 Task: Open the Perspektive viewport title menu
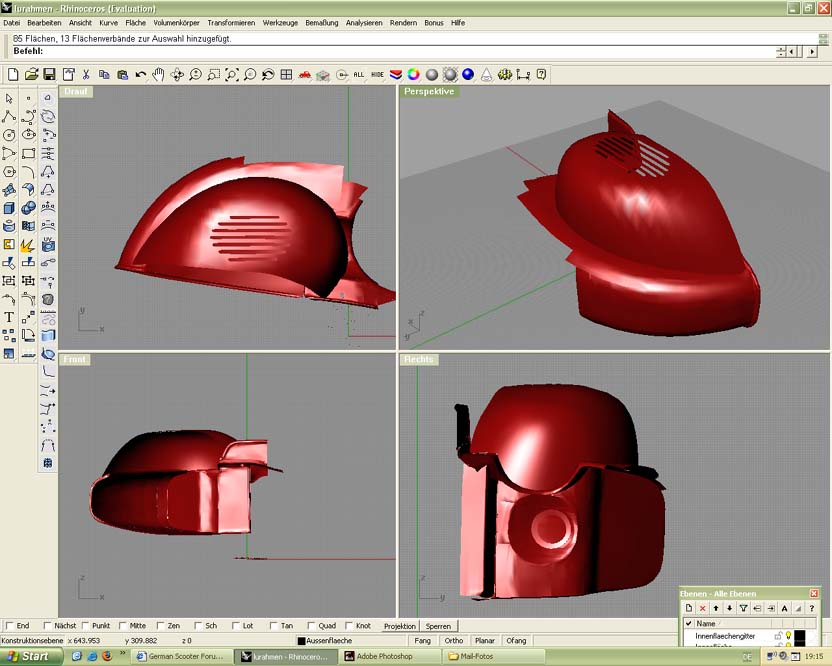pos(429,91)
